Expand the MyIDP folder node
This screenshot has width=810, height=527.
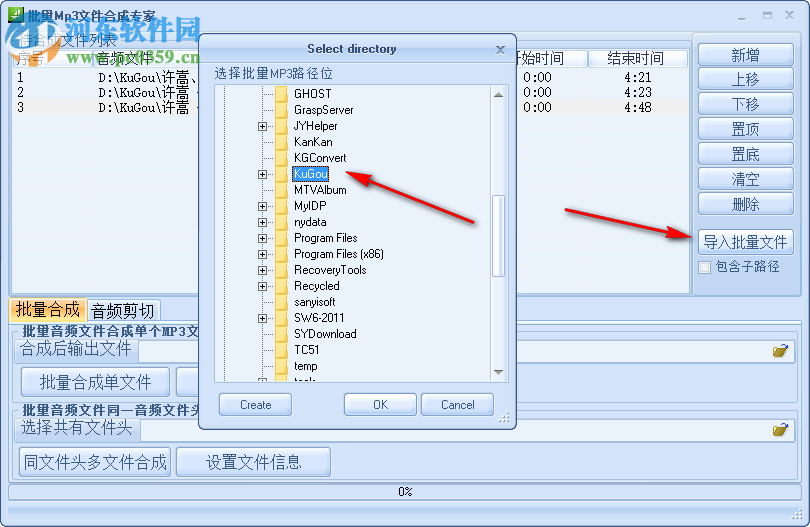[262, 206]
